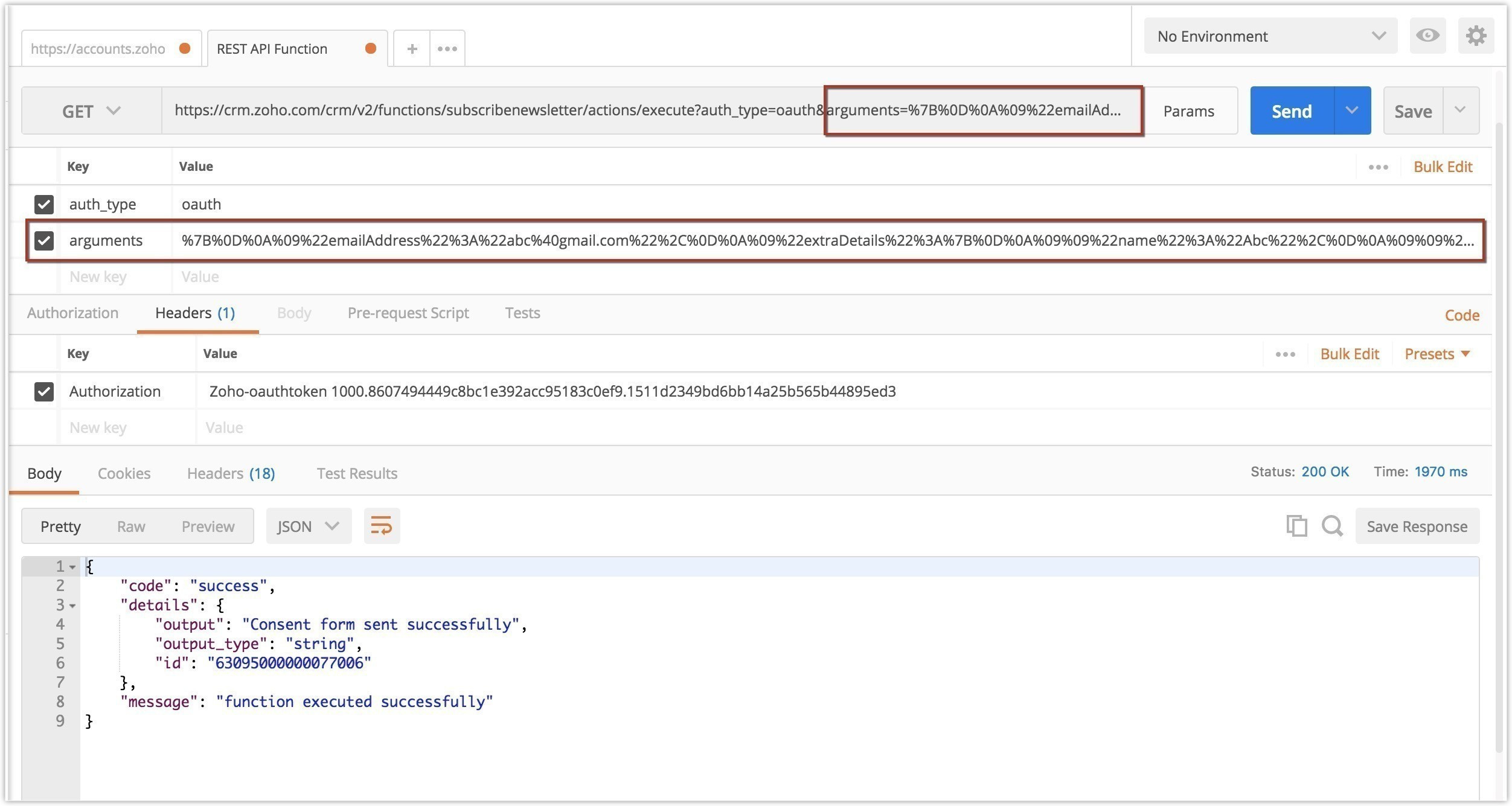Click the Bulk Edit button in headers
The height and width of the screenshot is (806, 1512).
click(1350, 353)
